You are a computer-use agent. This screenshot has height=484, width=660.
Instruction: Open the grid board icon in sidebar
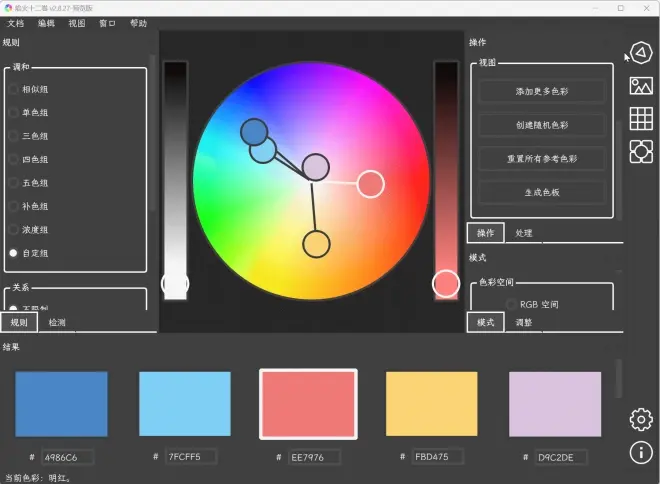click(x=641, y=118)
